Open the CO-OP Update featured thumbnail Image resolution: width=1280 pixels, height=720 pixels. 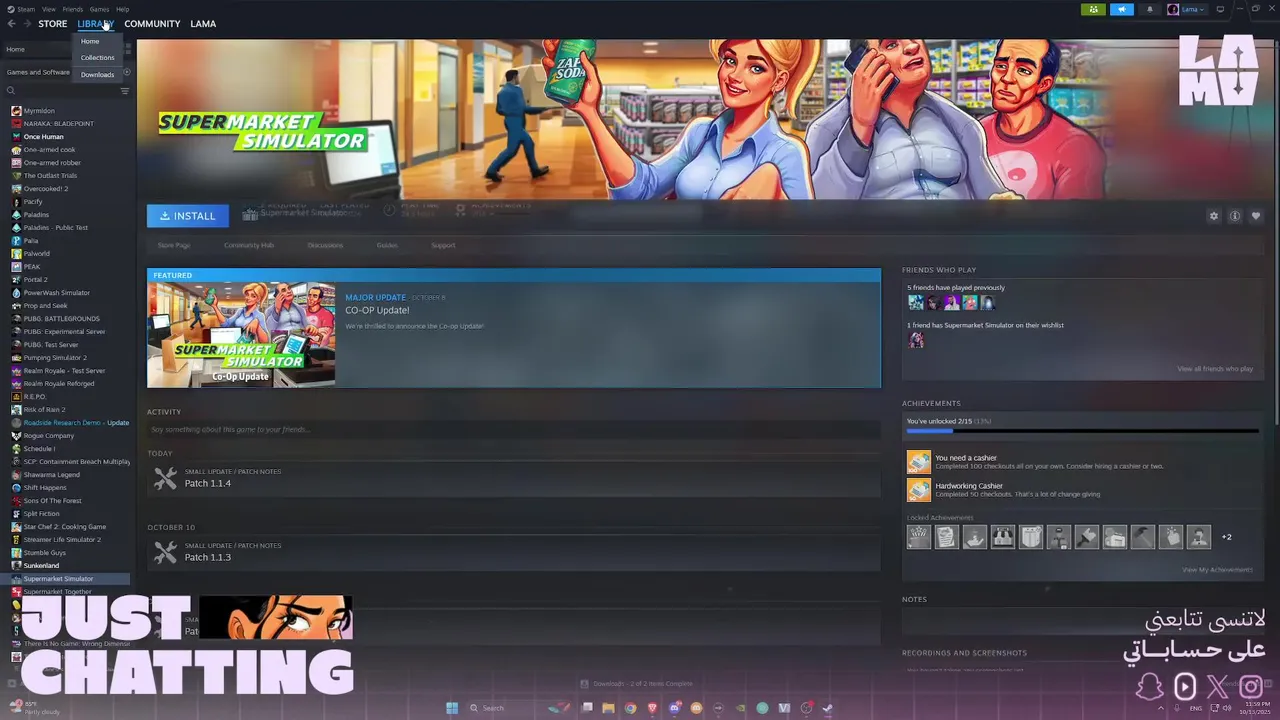coord(241,335)
